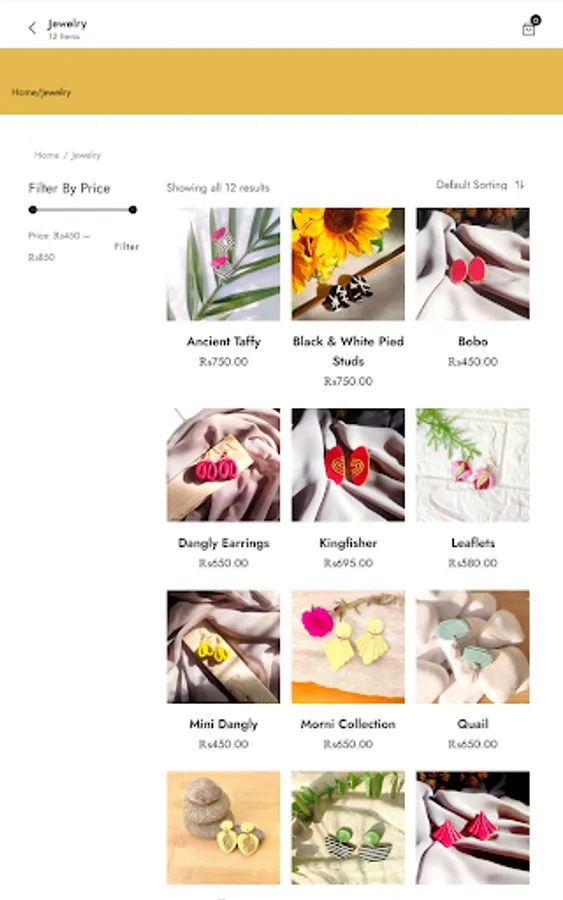Open the pink fan earrings photo in last row
Viewport: 563px width, 900px height.
tap(472, 828)
